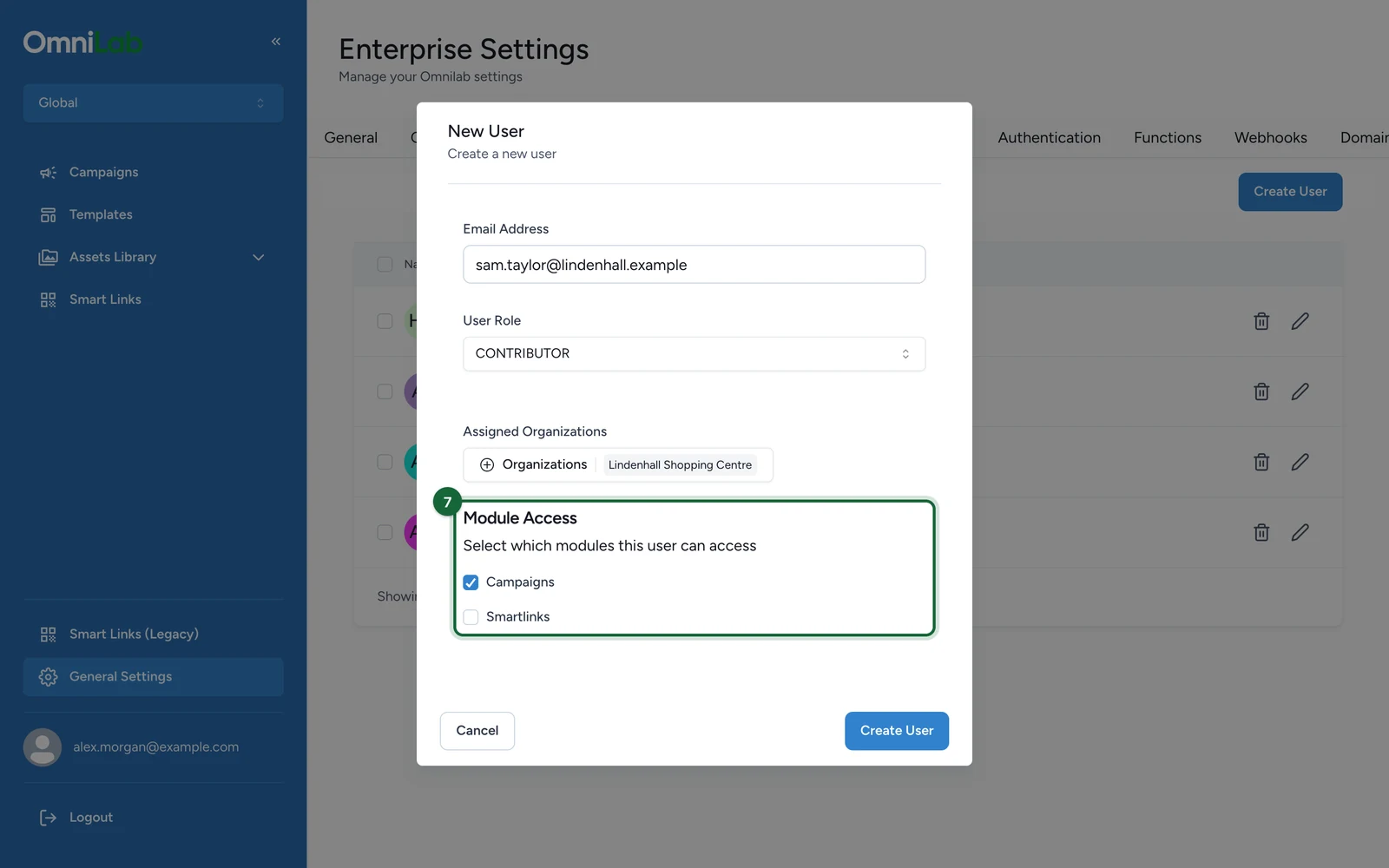Edit the last user row with its pencil icon
Viewport: 1389px width, 868px height.
[x=1300, y=532]
